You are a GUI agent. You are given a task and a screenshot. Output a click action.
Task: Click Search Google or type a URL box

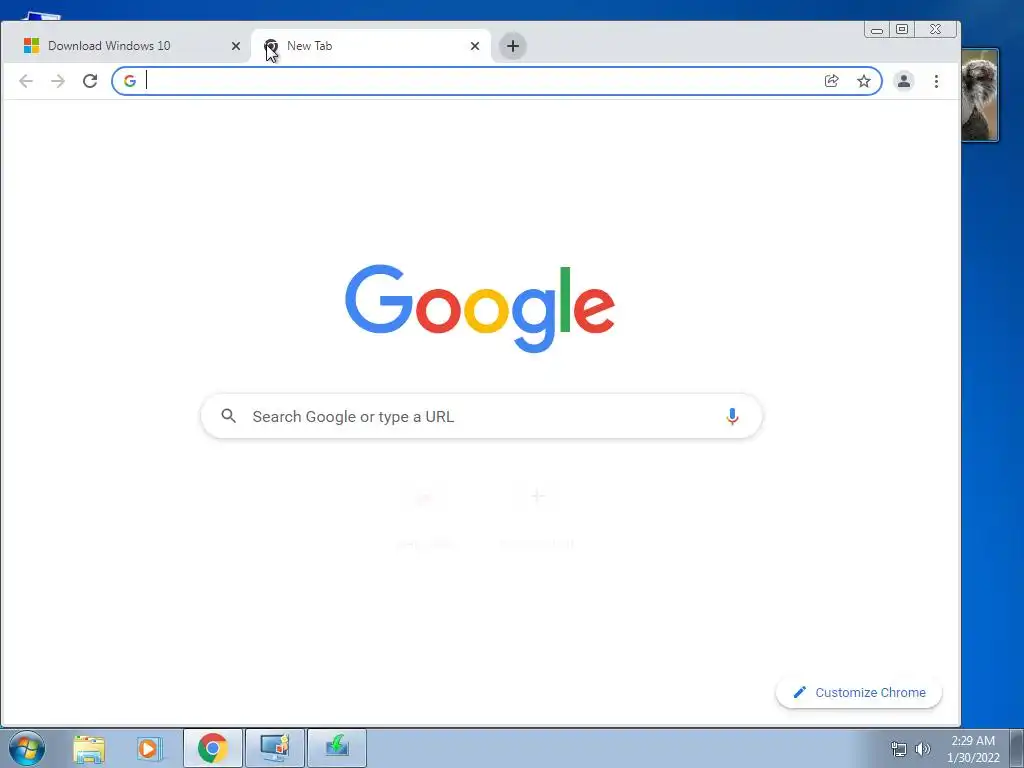click(481, 417)
